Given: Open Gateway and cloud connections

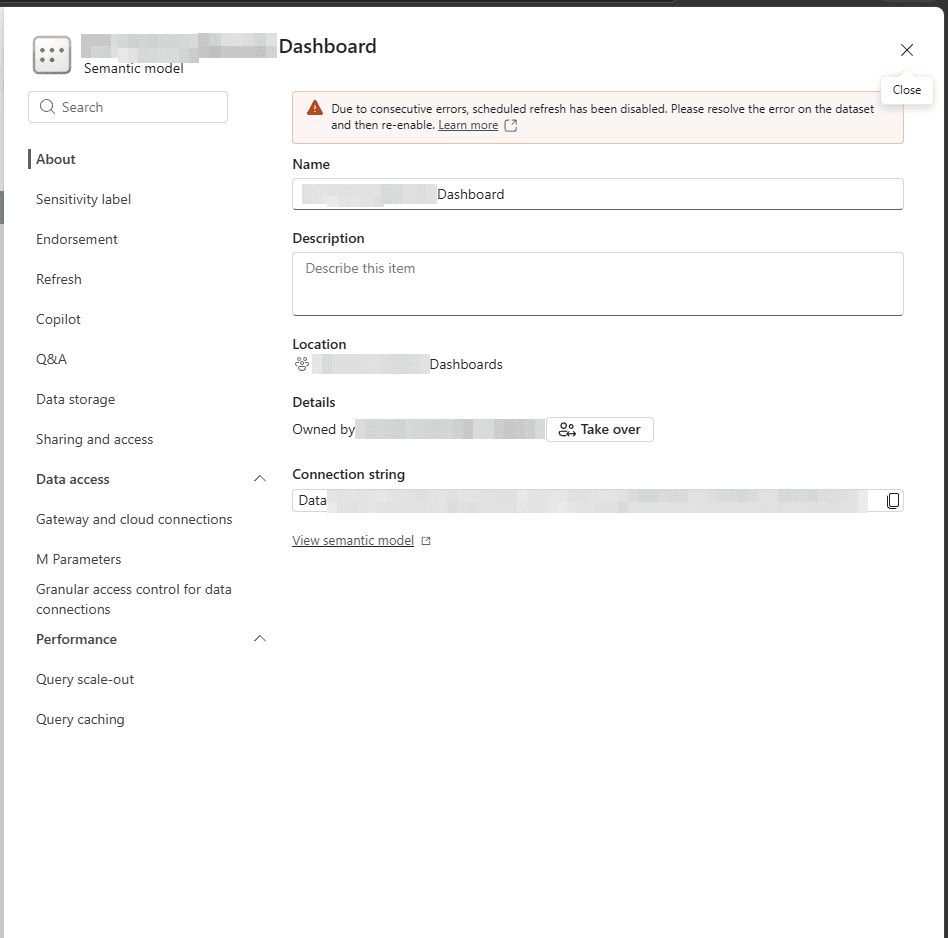Looking at the screenshot, I should (x=134, y=519).
